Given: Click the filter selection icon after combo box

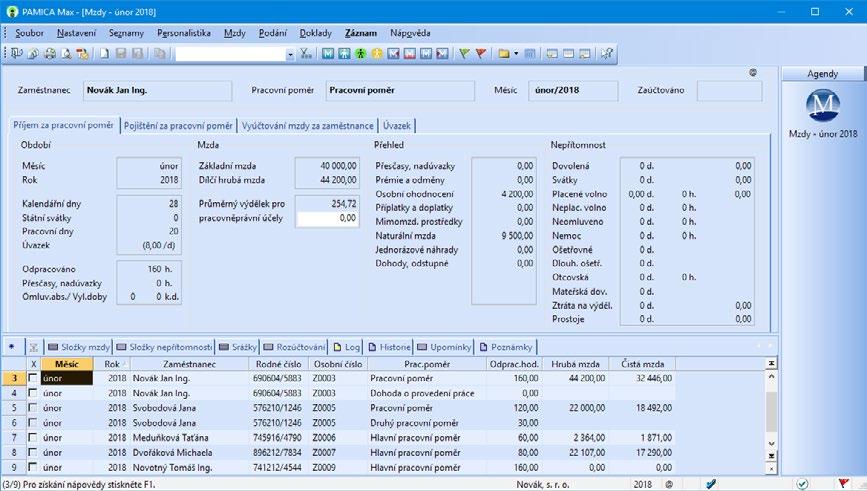Looking at the screenshot, I should 306,54.
